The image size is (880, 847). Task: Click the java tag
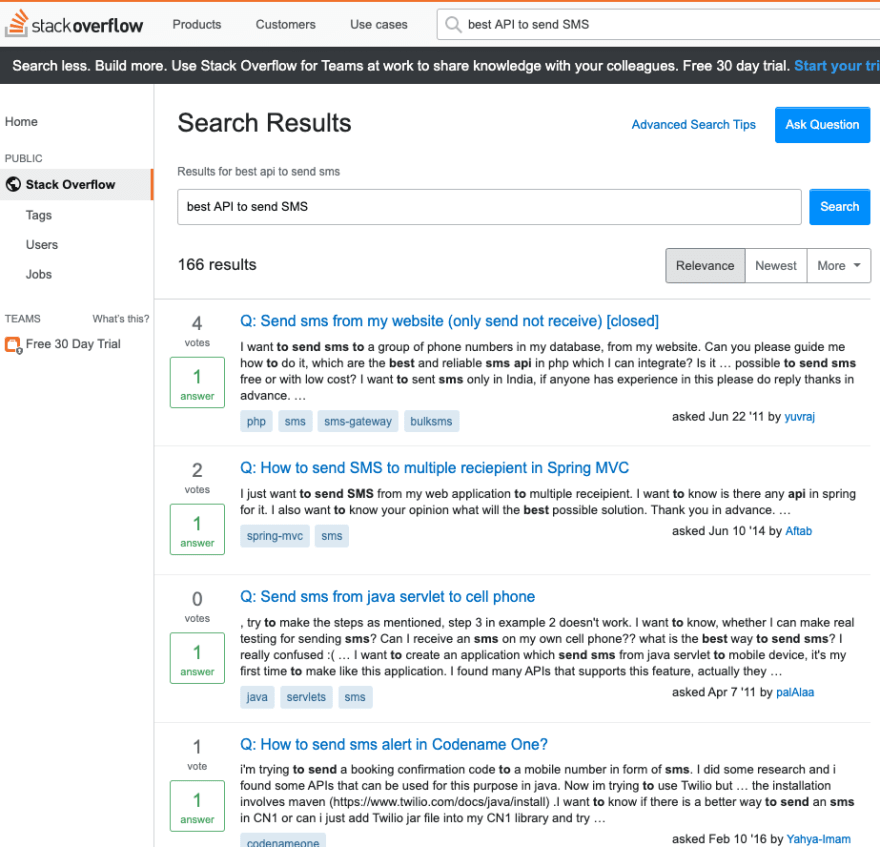(x=257, y=697)
